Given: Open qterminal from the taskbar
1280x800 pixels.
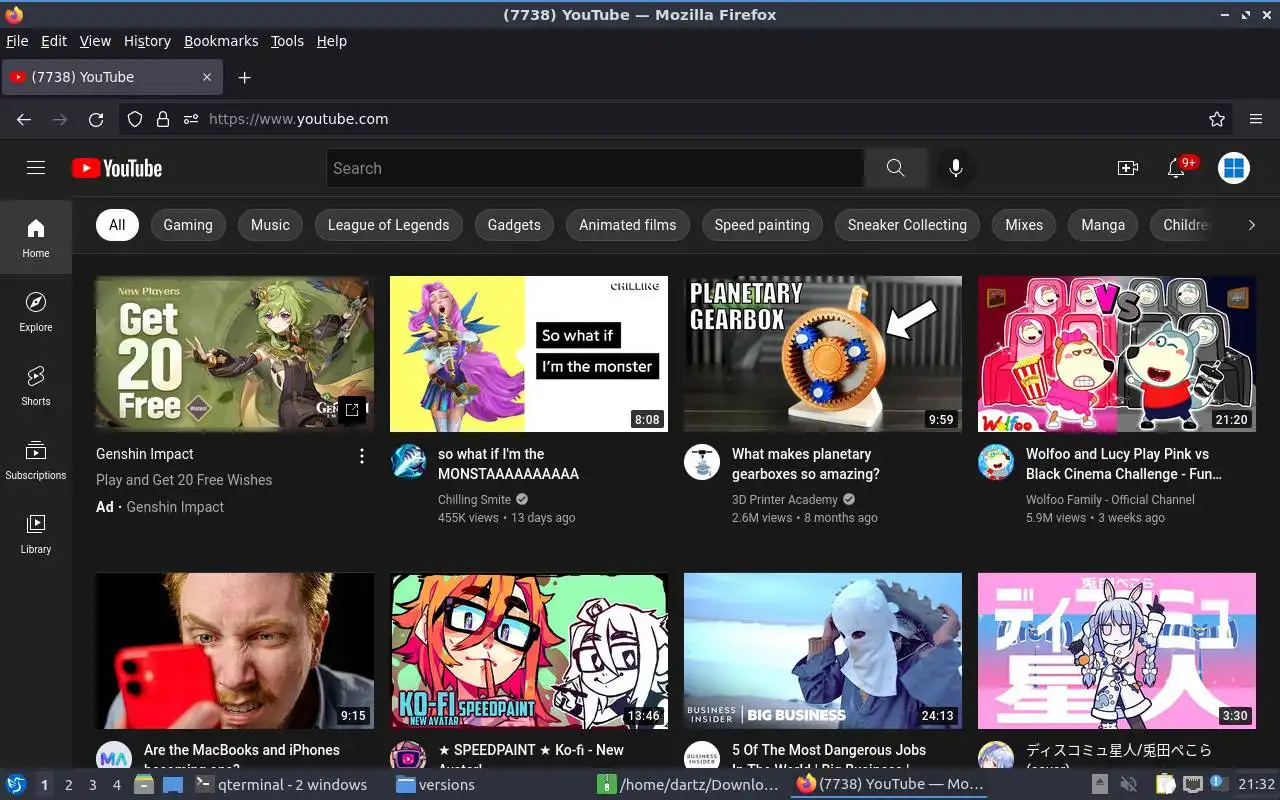Looking at the screenshot, I should pos(280,785).
